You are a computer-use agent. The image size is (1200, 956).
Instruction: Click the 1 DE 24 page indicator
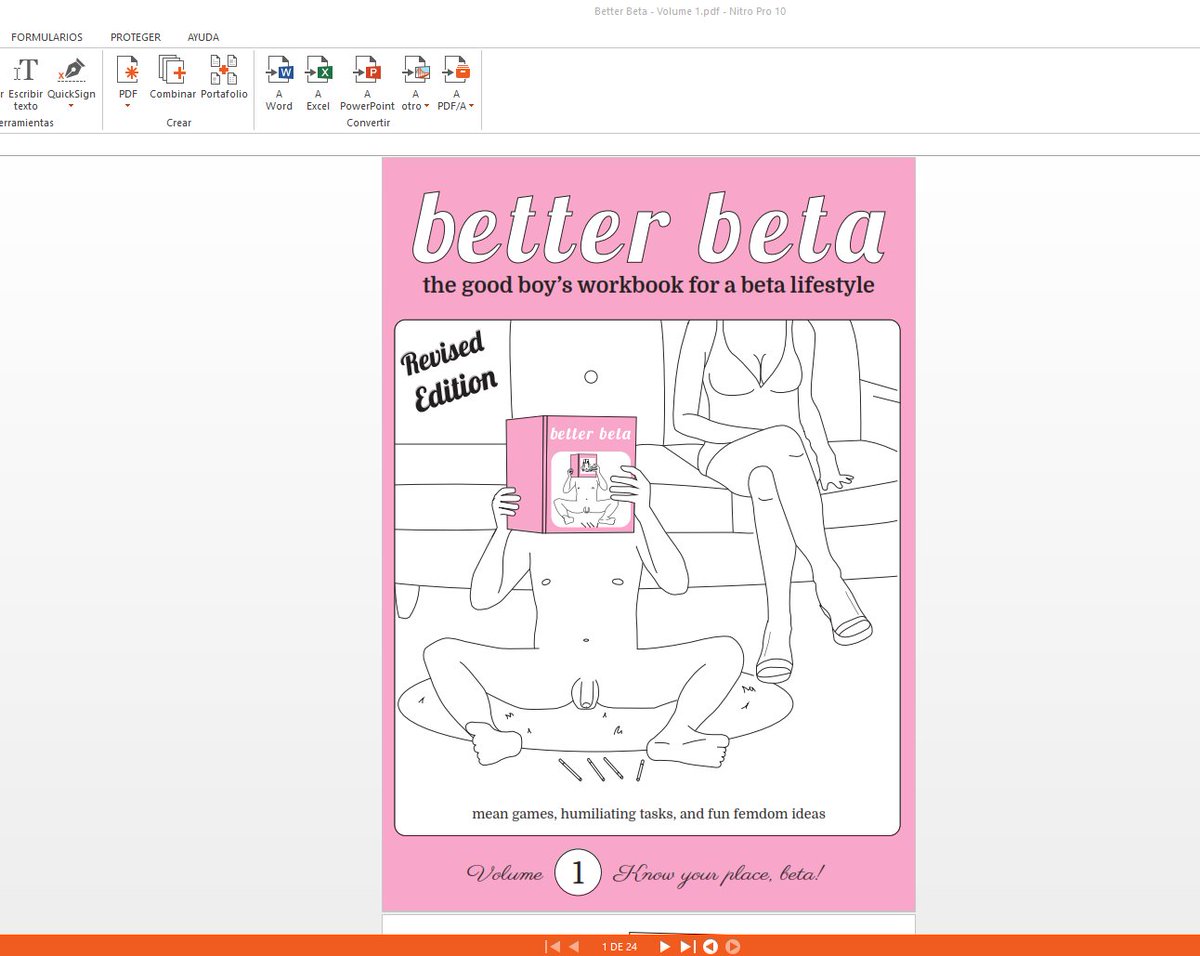coord(619,946)
